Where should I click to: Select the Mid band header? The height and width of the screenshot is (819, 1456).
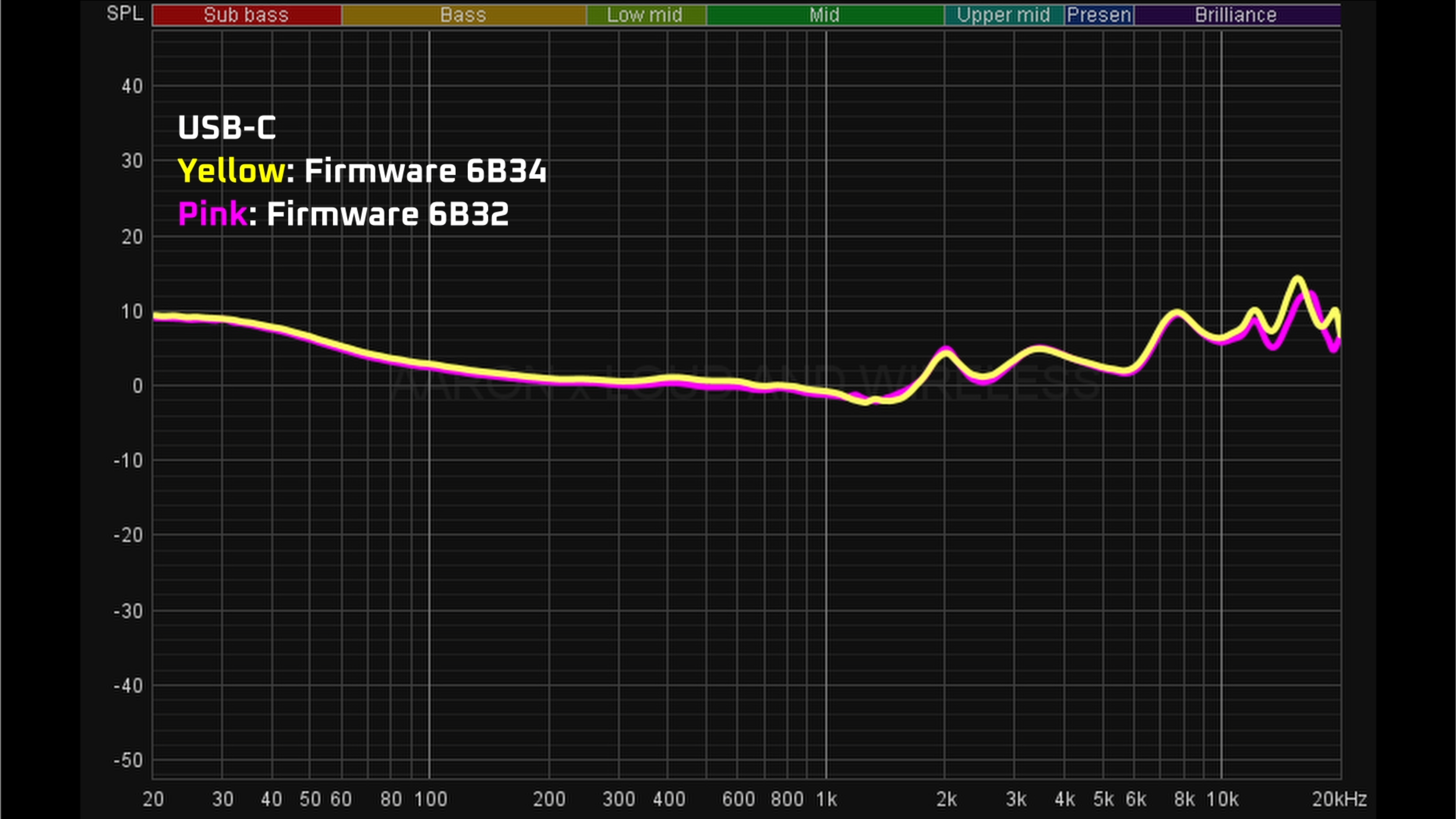coord(824,15)
